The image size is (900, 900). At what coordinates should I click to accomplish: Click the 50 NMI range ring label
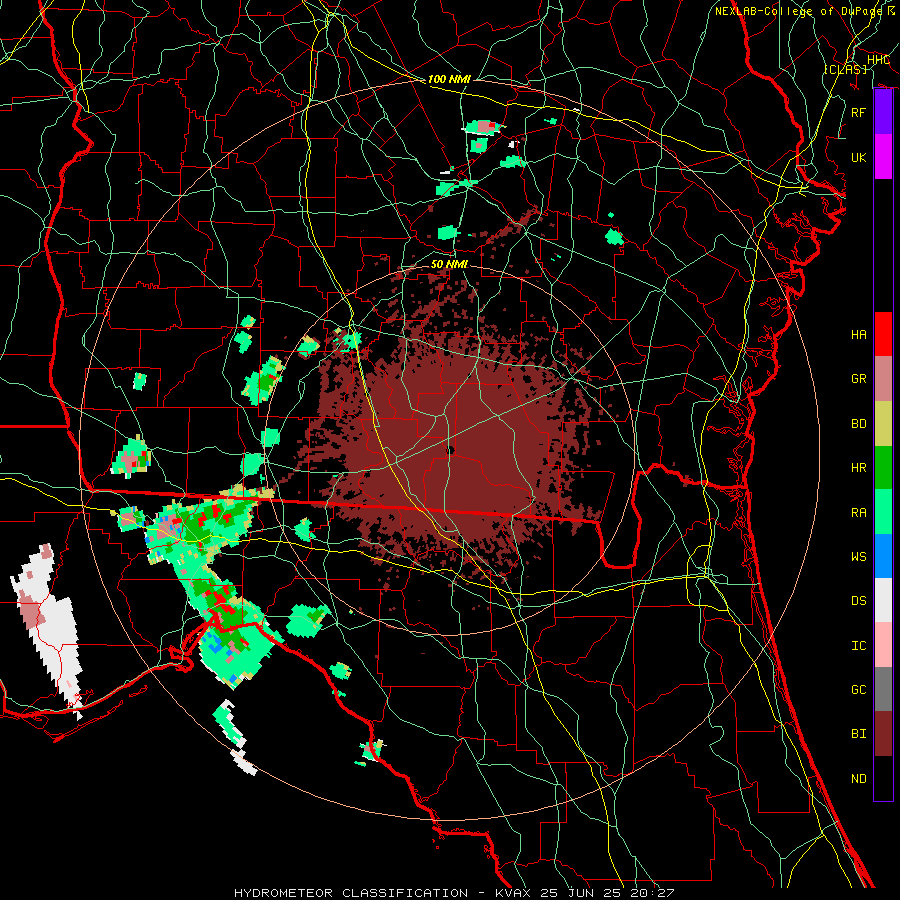click(449, 264)
